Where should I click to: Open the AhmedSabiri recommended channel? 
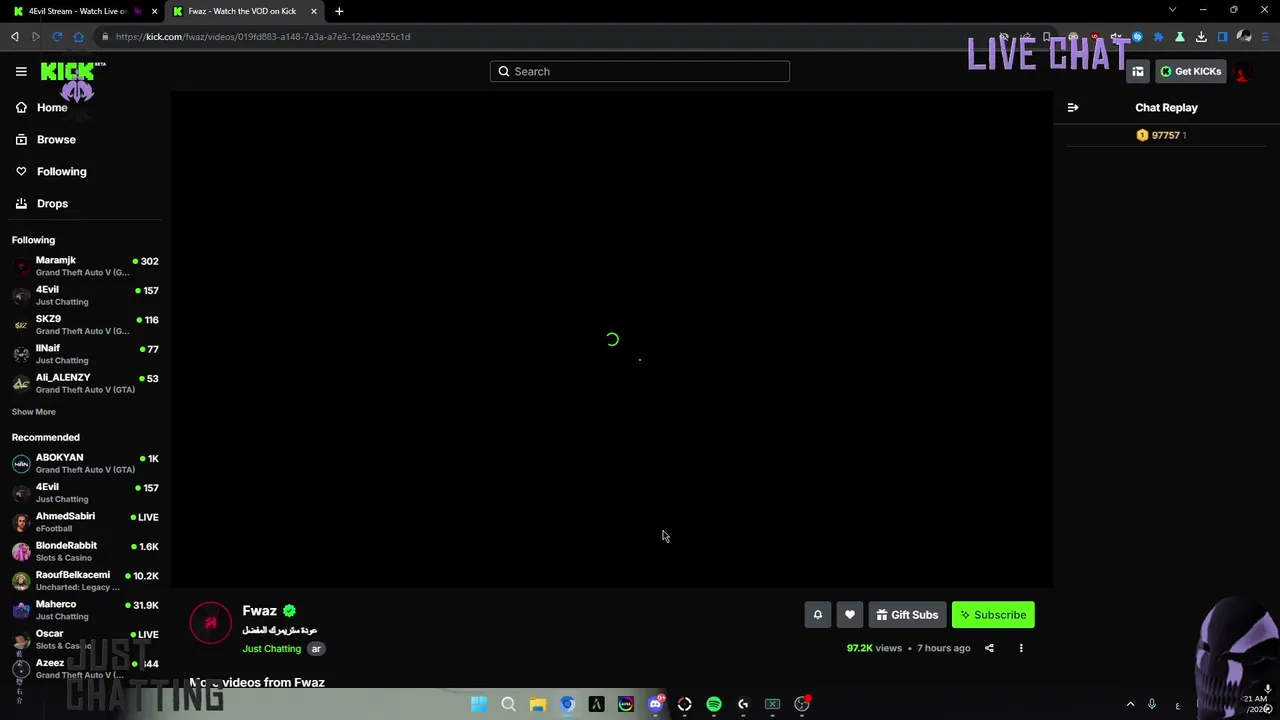coord(85,522)
